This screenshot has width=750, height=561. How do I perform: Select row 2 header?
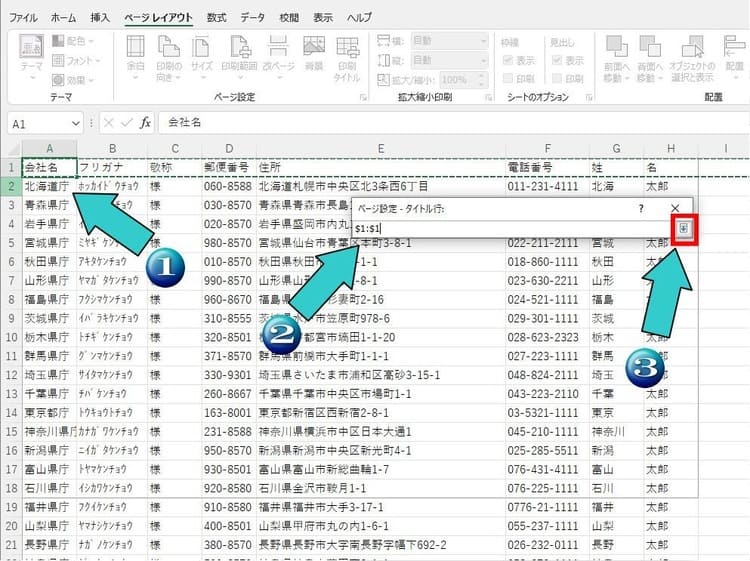(11, 187)
